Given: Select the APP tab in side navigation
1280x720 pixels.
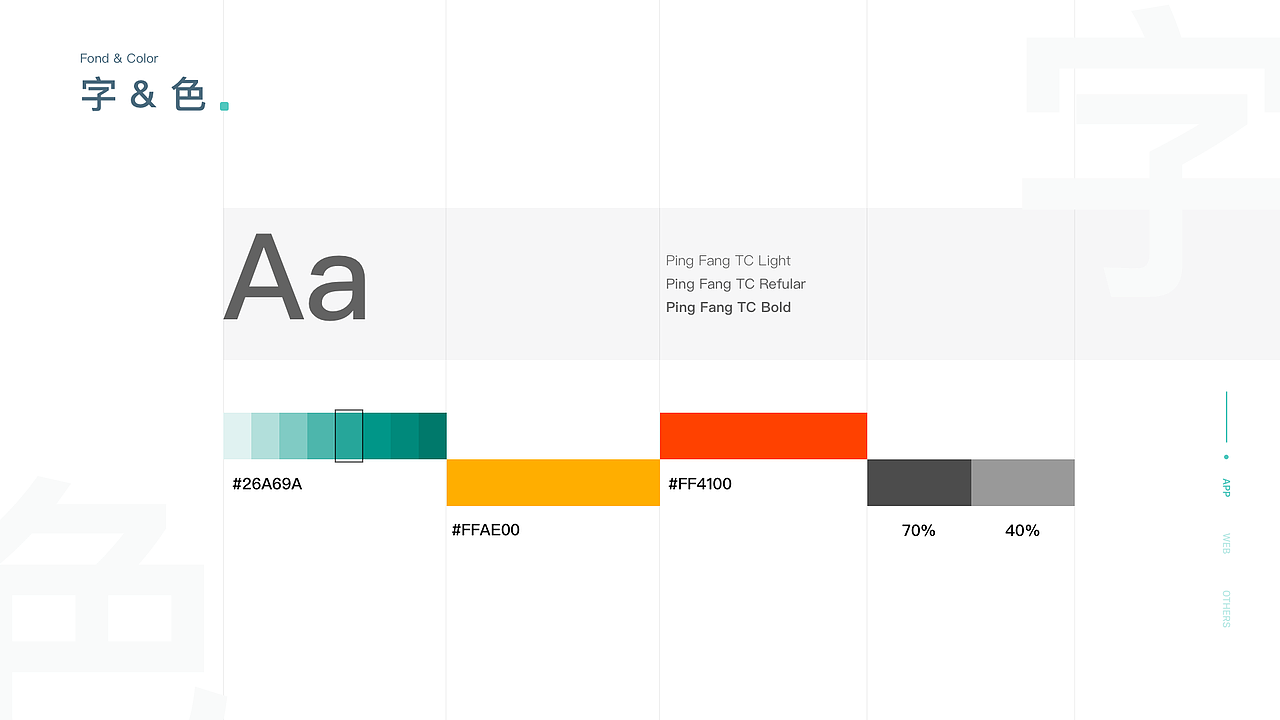Looking at the screenshot, I should [1226, 487].
